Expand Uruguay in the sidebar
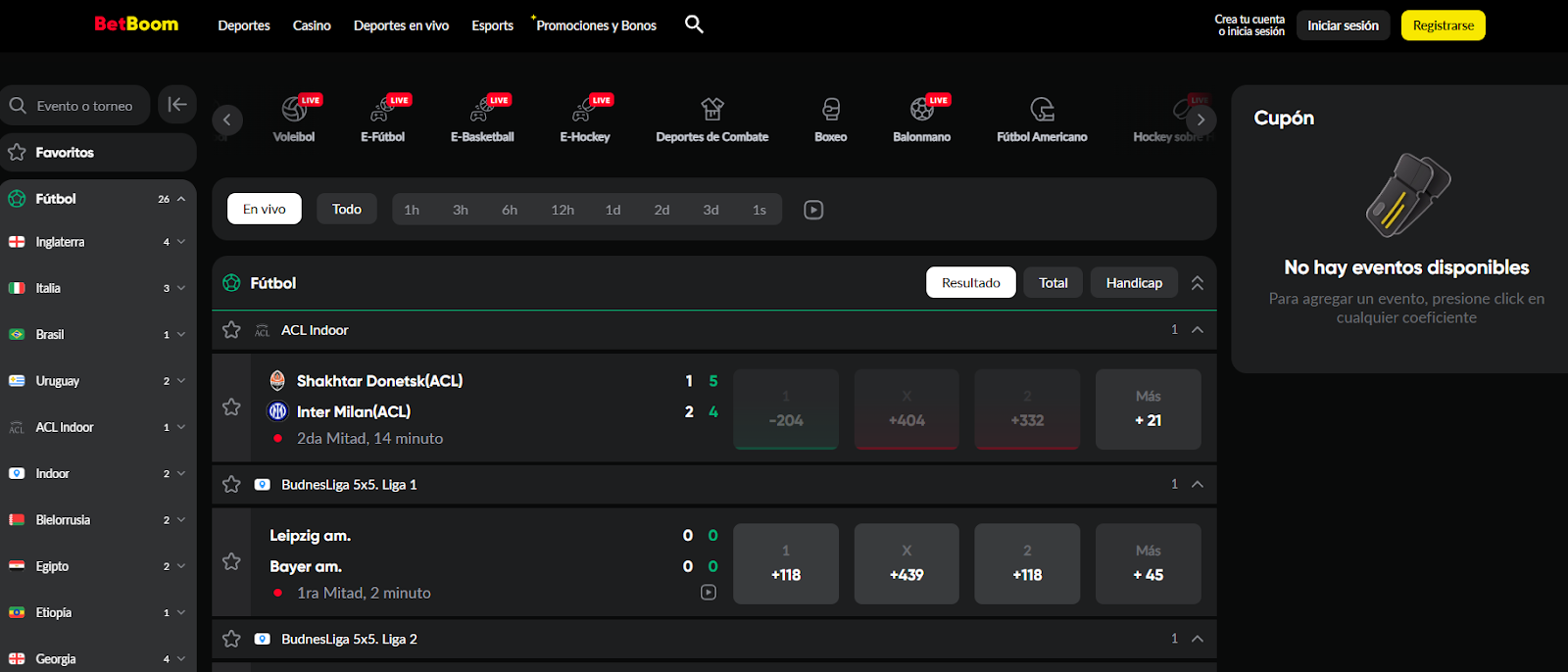 (181, 381)
